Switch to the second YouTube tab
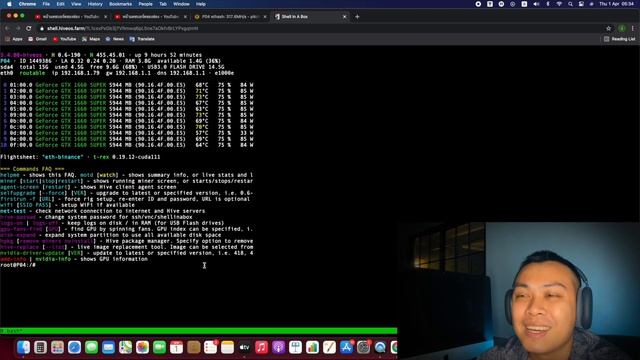 point(150,17)
